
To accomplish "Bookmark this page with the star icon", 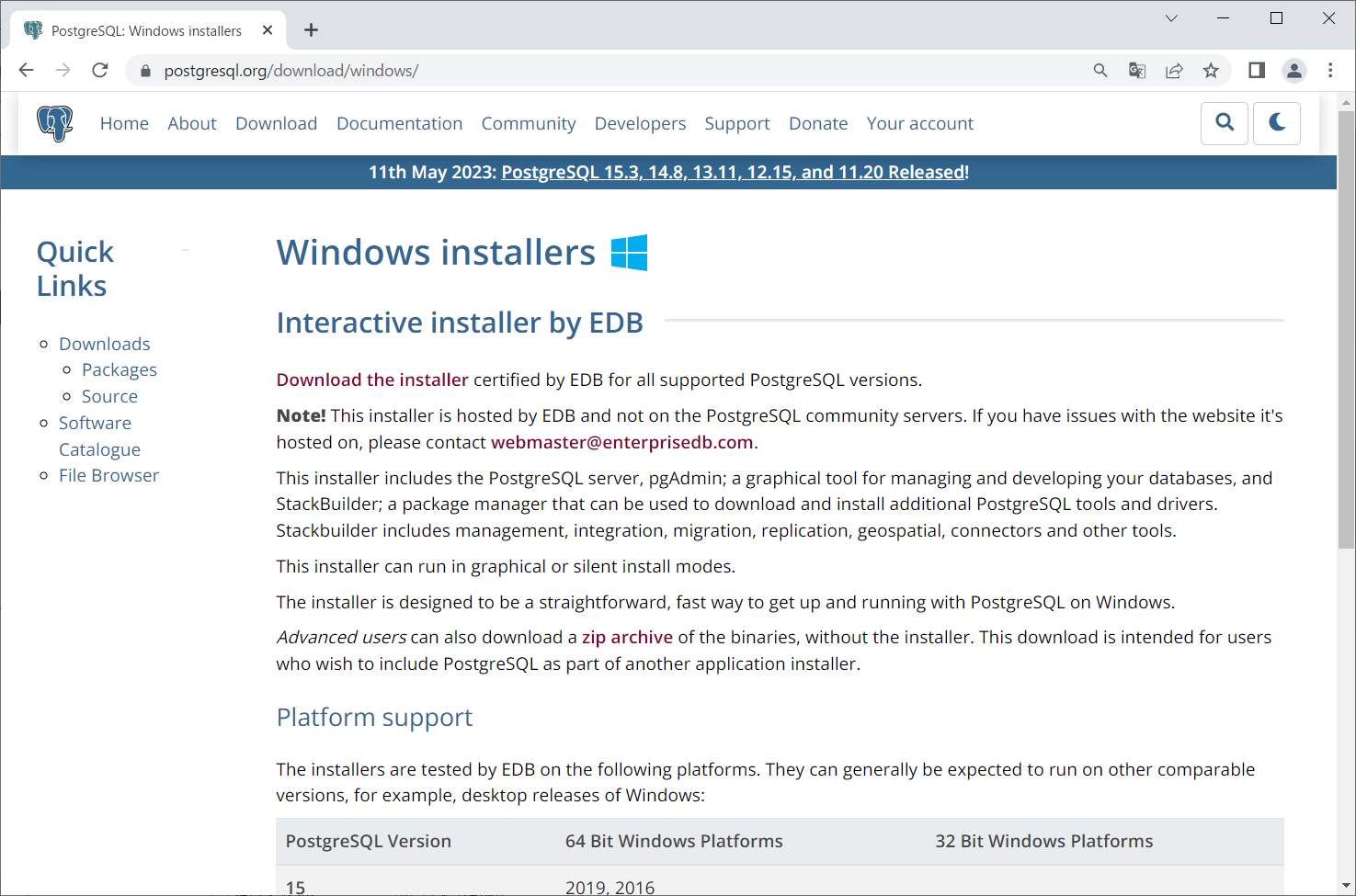I will (1211, 71).
